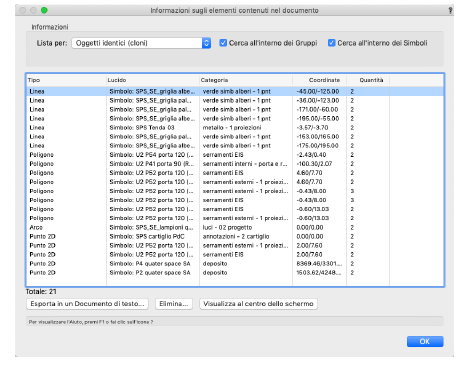Image resolution: width=467 pixels, height=368 pixels.
Task: Sort by the Lucido column header
Action: pos(152,80)
